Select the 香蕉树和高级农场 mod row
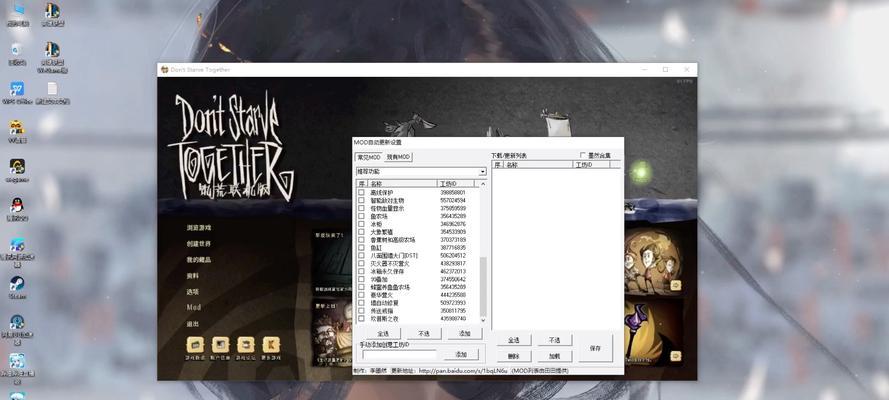The height and width of the screenshot is (400, 889). (418, 240)
